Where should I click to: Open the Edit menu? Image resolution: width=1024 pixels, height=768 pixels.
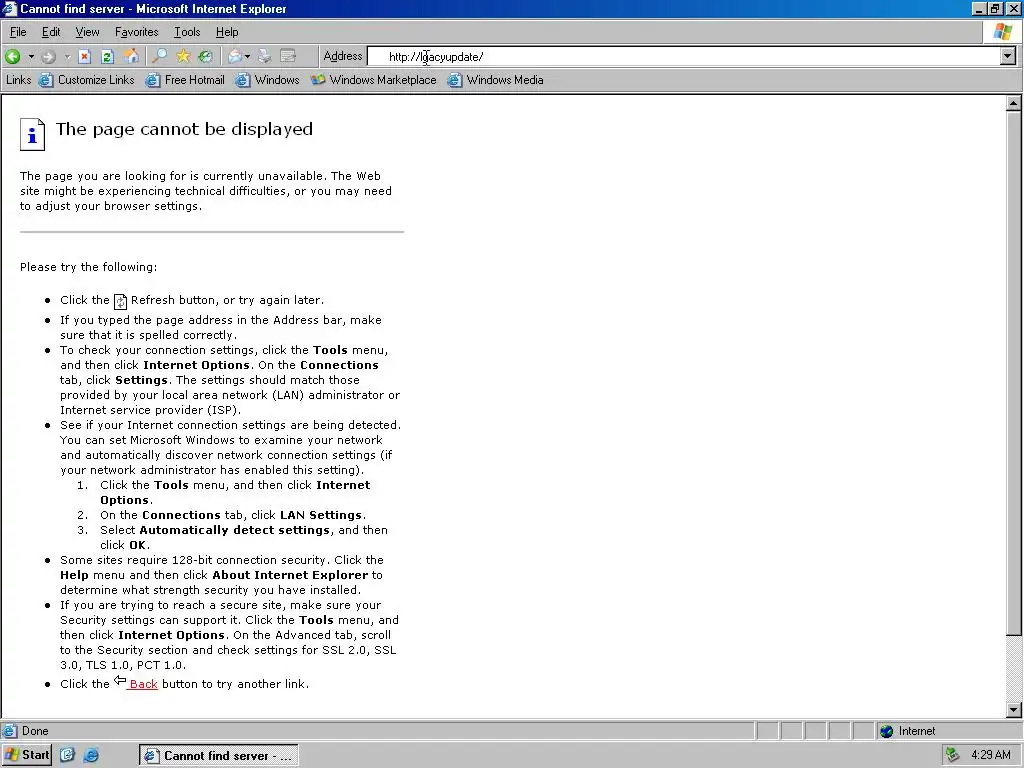(51, 32)
